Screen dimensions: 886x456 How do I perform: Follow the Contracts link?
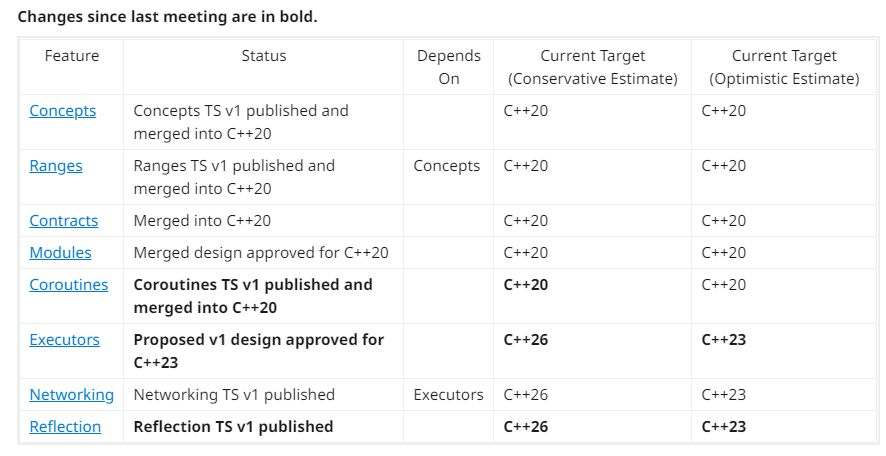click(x=64, y=221)
